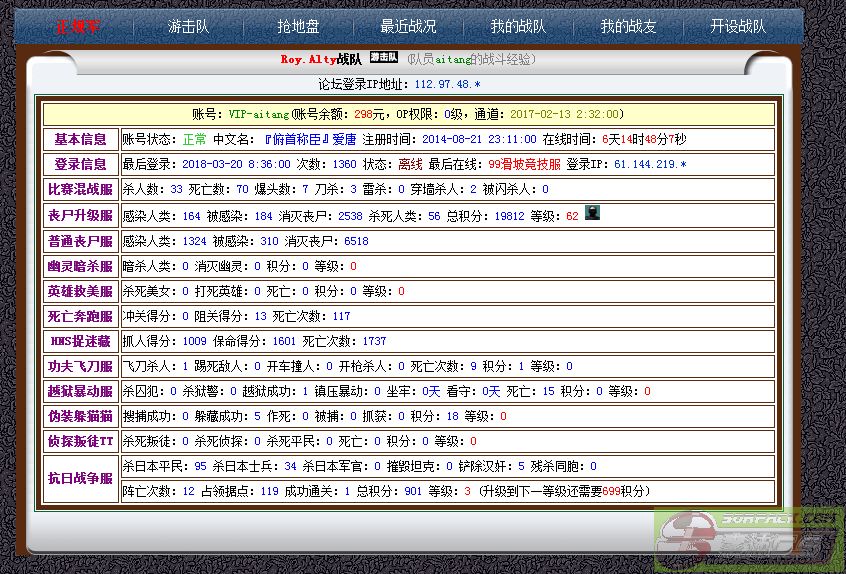
Task: Open the 抢地盘 menu item
Action: (x=301, y=27)
